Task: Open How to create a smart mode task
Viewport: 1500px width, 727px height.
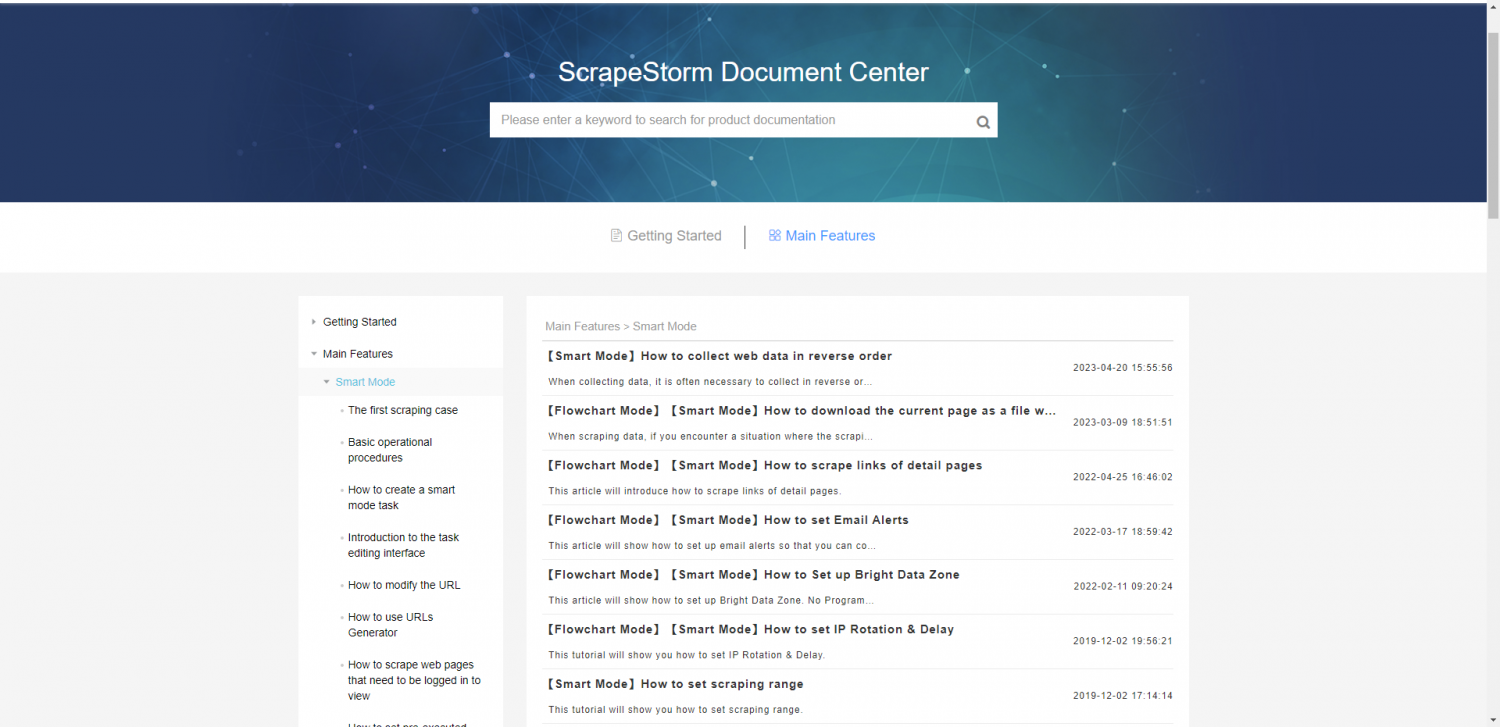Action: [x=401, y=498]
